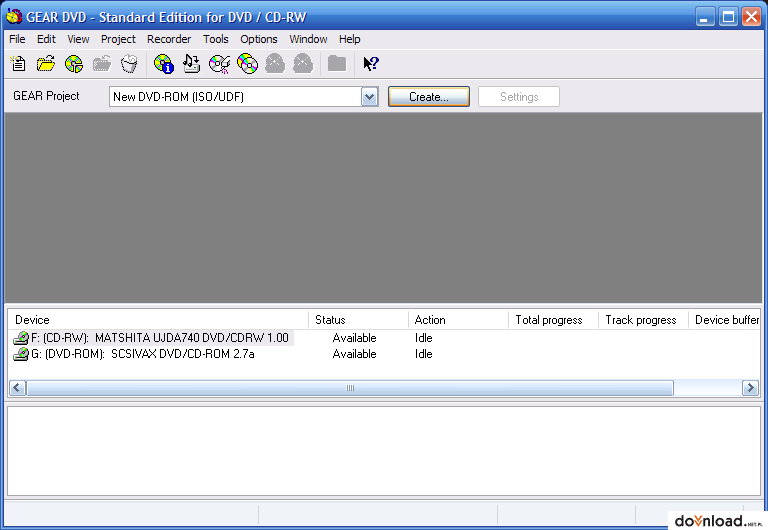Click the Create... button
768x530 pixels.
pos(429,97)
